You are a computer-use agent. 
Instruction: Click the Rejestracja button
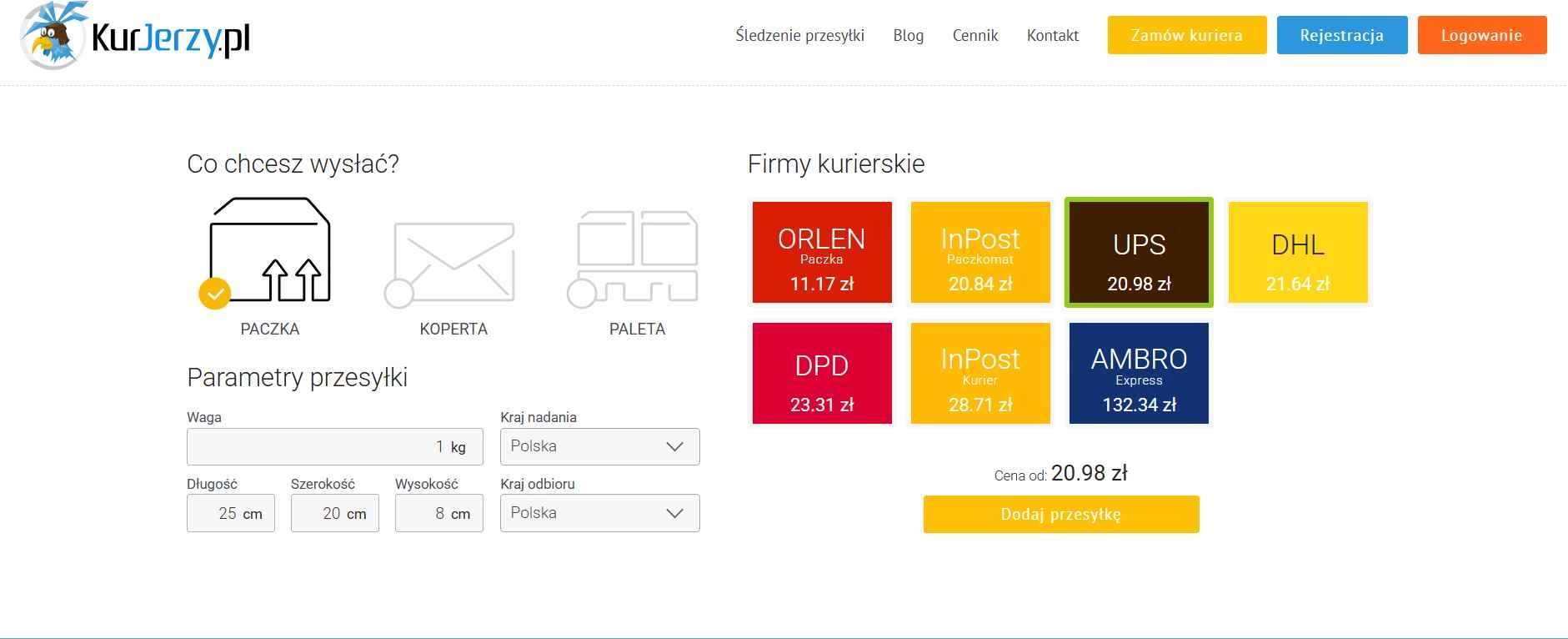1342,35
